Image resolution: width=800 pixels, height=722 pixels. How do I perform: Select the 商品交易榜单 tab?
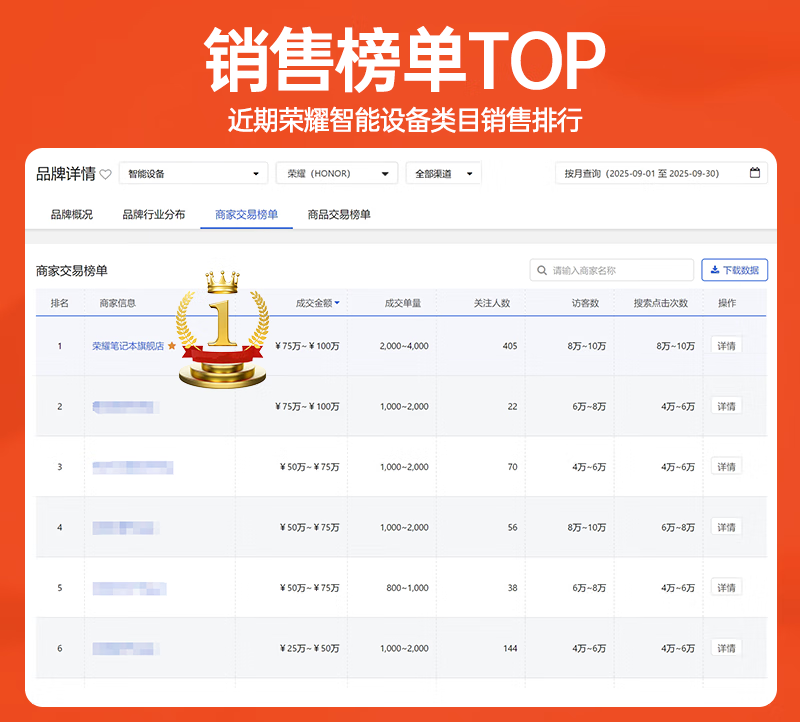339,214
